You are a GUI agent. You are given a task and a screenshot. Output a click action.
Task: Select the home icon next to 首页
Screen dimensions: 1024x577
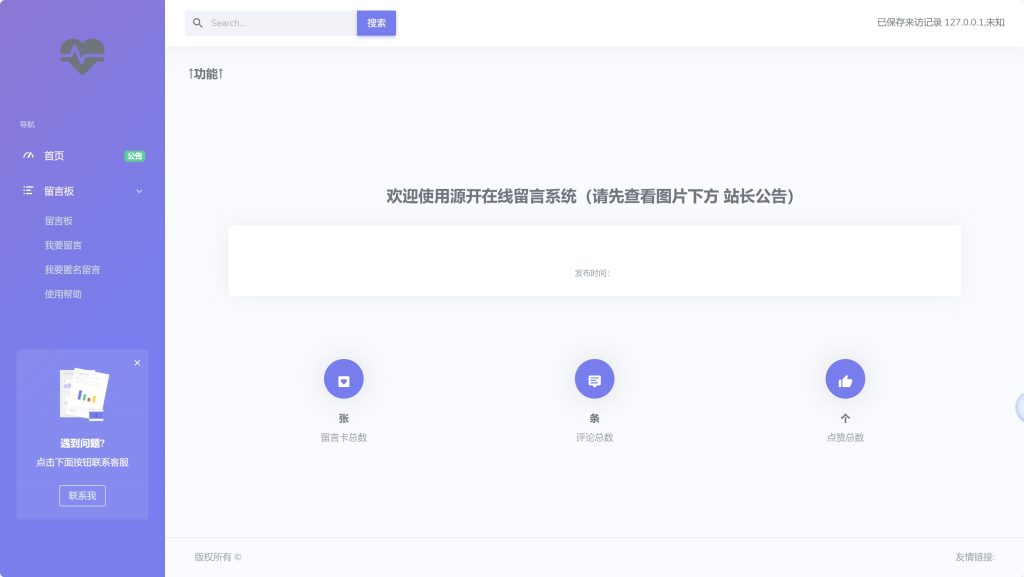tap(27, 155)
